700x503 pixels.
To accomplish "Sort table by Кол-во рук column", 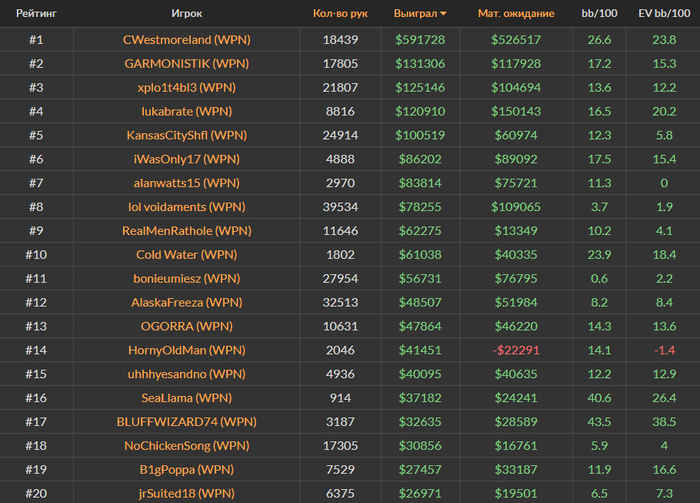I will (x=339, y=14).
